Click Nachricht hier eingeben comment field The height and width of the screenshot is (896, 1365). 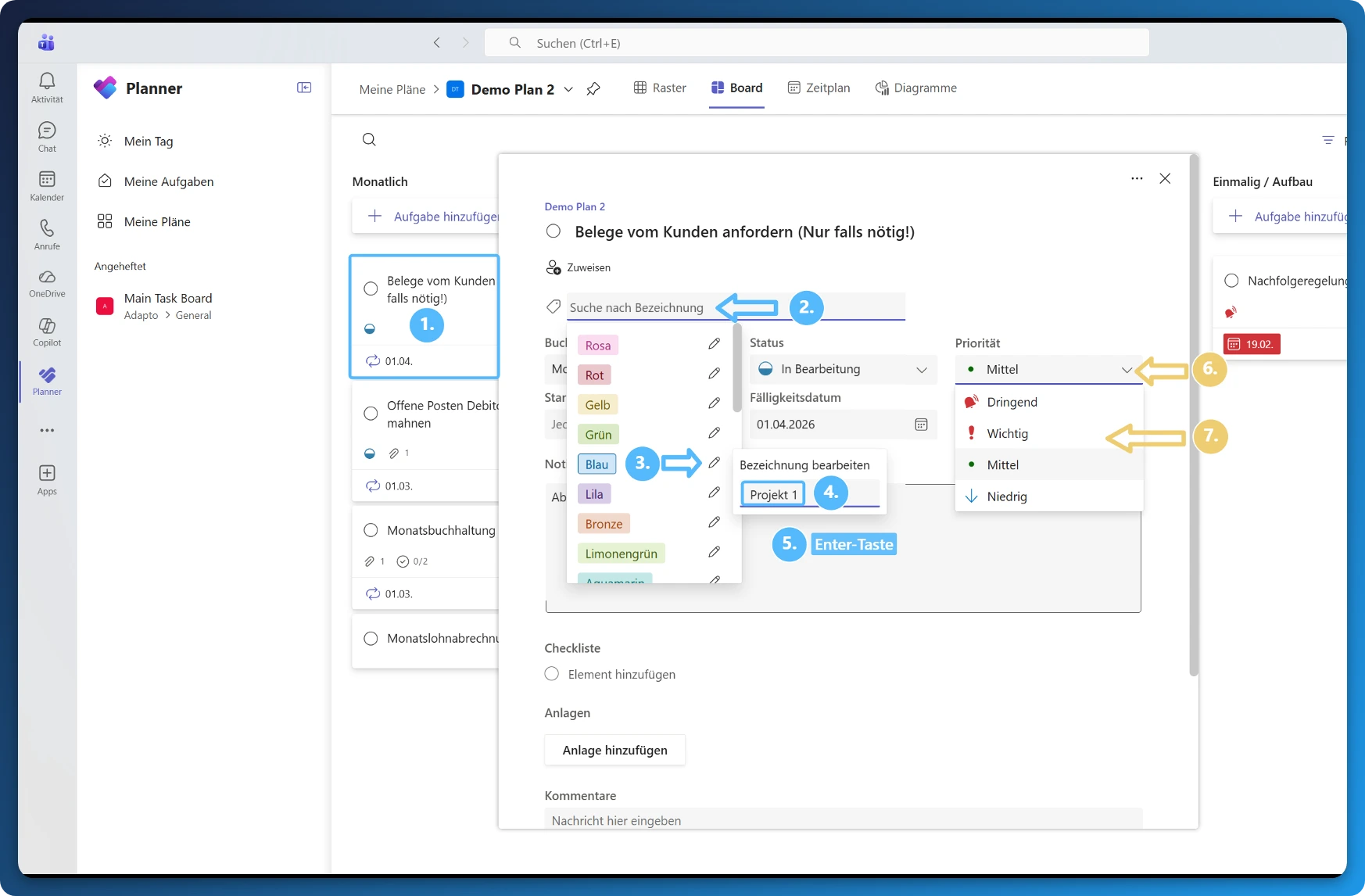pyautogui.click(x=844, y=819)
